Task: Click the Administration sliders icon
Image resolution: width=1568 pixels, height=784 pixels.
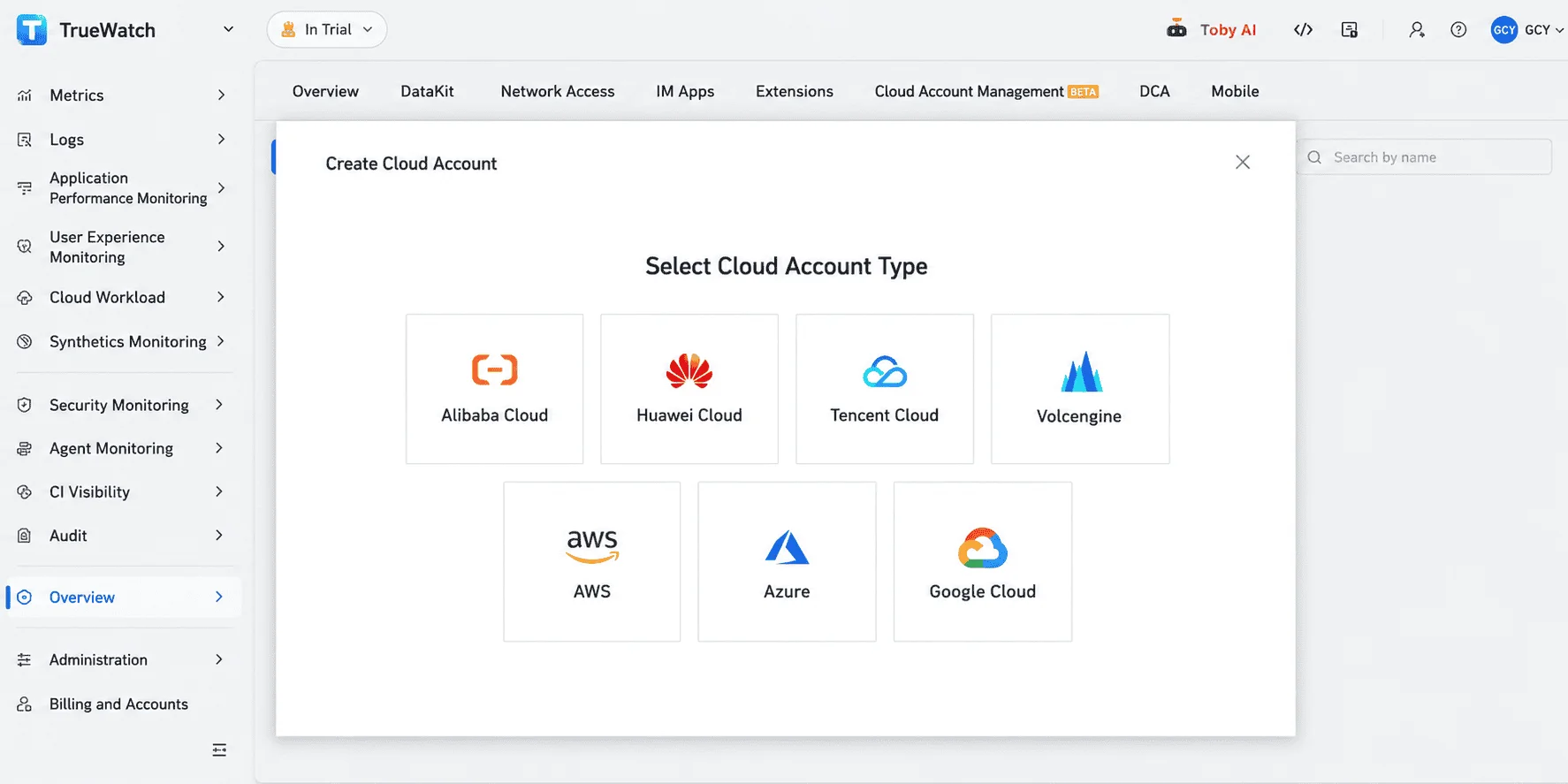Action: (25, 660)
